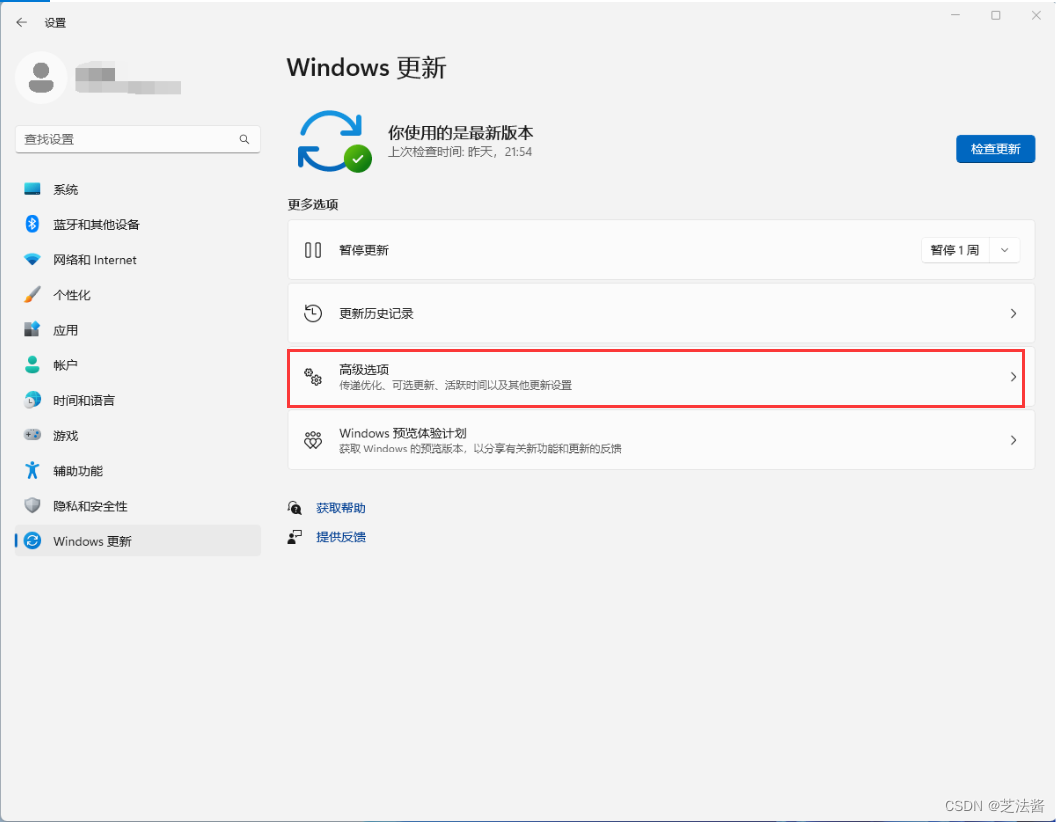Click the 个性化 paintbrush icon
Screen dimensions: 1060x822
[x=32, y=295]
